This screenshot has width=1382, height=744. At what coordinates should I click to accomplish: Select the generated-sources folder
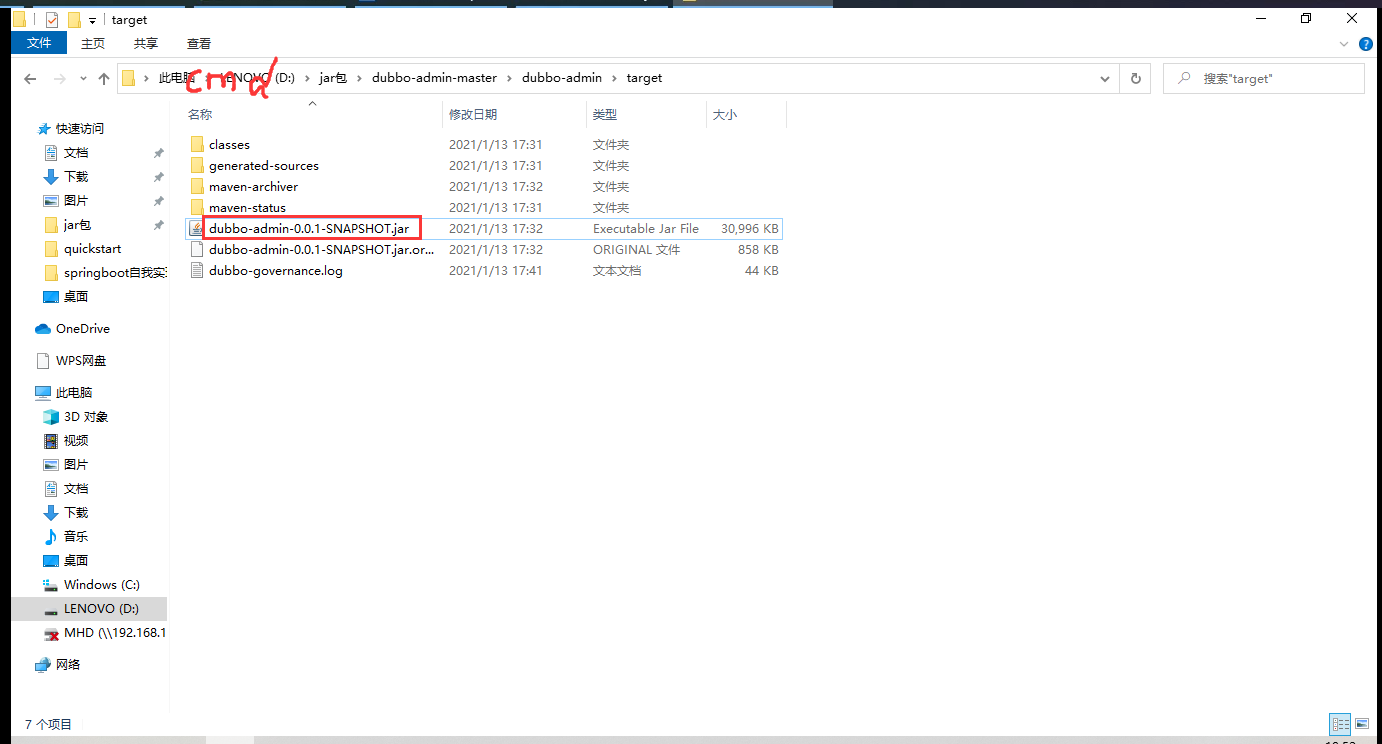point(484,166)
